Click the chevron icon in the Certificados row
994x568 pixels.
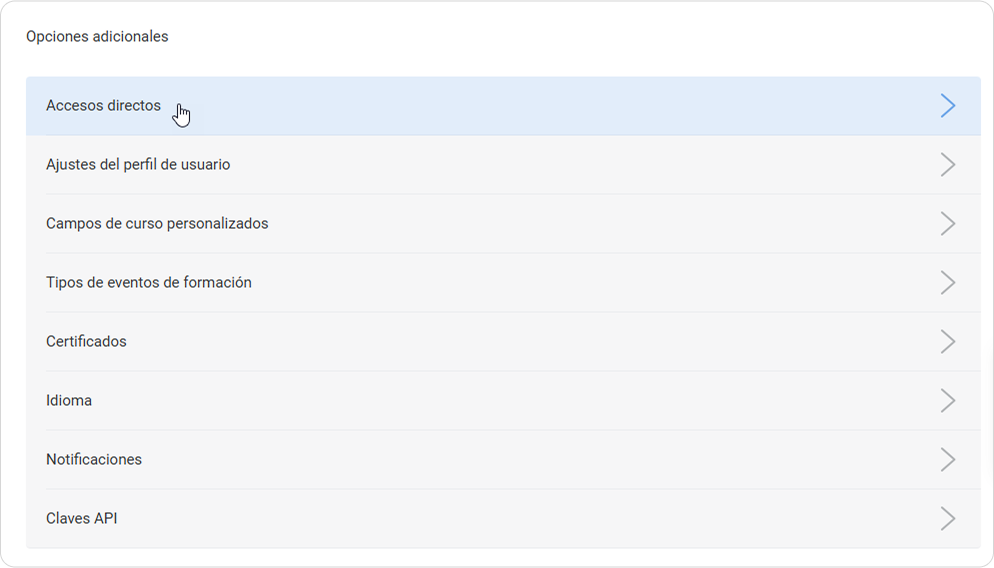click(x=947, y=342)
